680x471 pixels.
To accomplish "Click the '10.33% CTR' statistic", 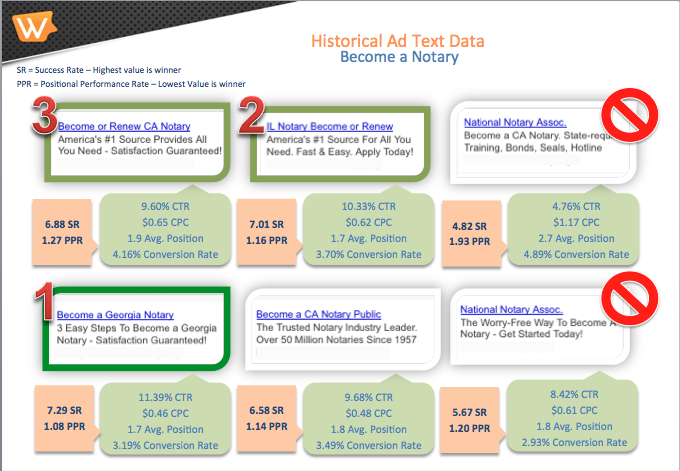I will click(369, 206).
